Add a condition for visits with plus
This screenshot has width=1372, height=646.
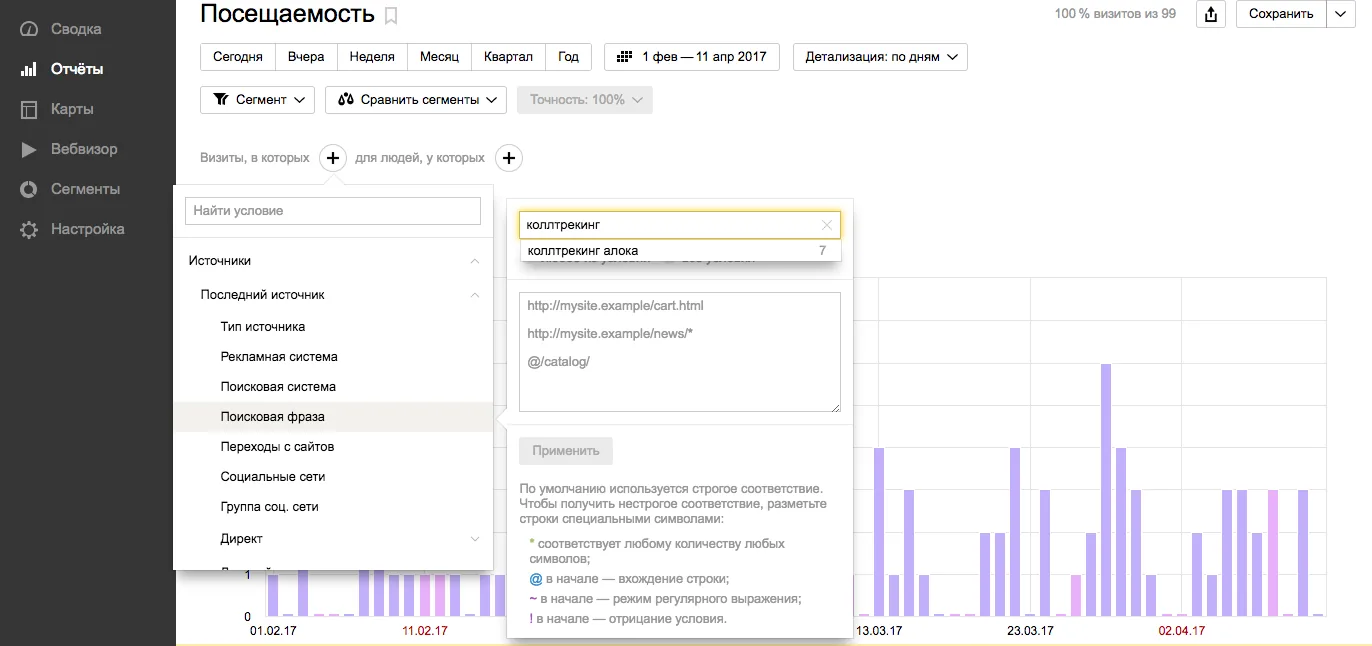(x=333, y=158)
